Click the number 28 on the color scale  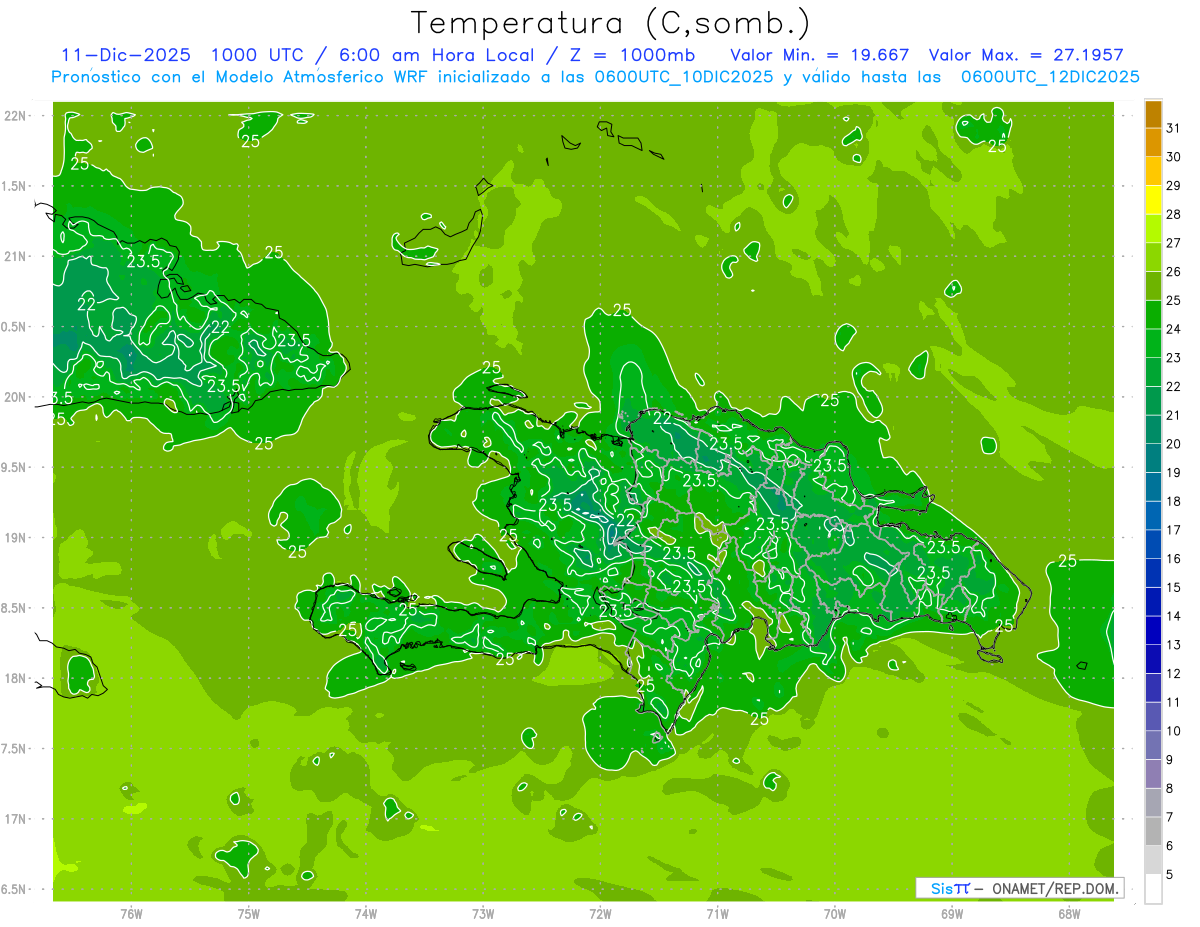click(x=1173, y=214)
